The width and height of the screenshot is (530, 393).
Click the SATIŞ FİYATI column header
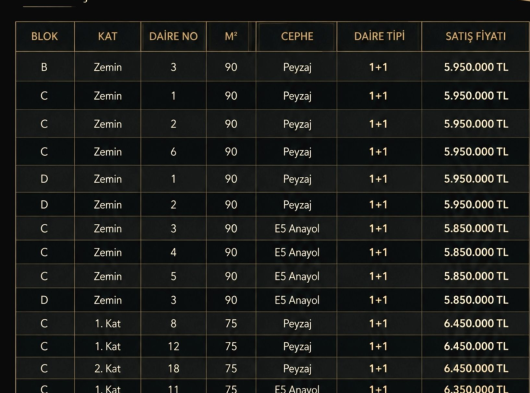[476, 36]
